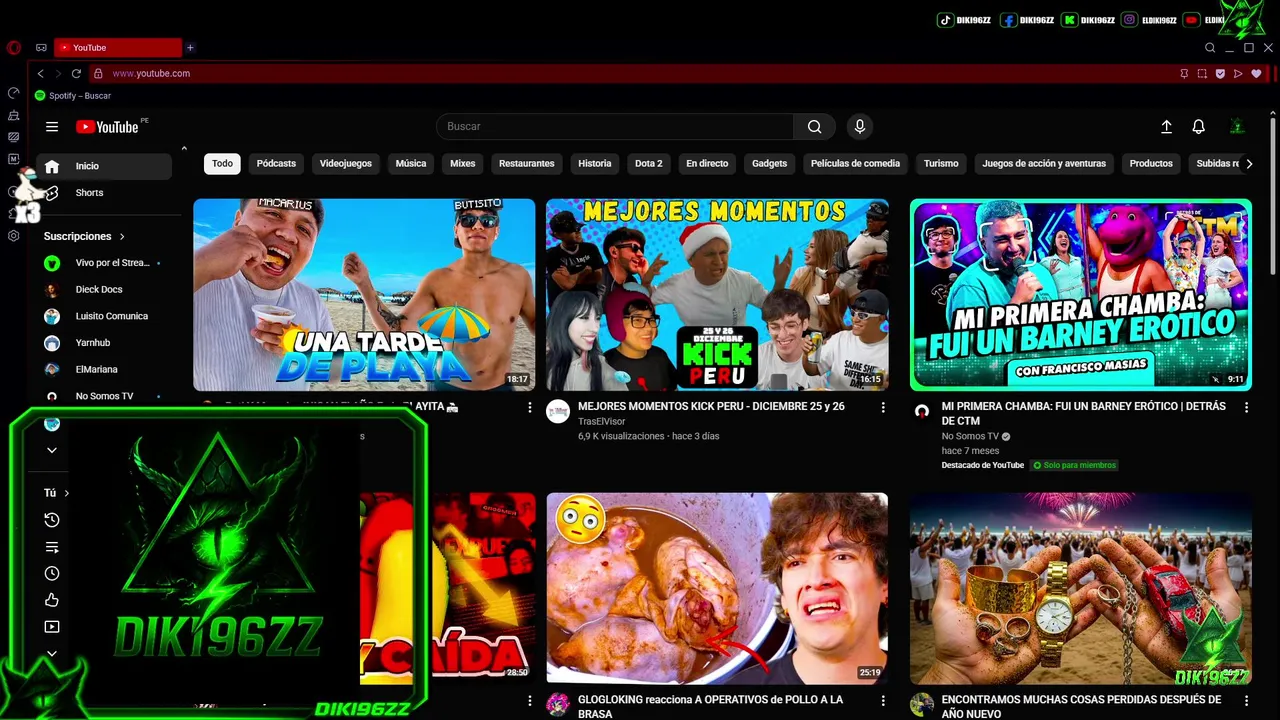
Task: Open Dieck Docs subscription
Action: tap(104, 290)
